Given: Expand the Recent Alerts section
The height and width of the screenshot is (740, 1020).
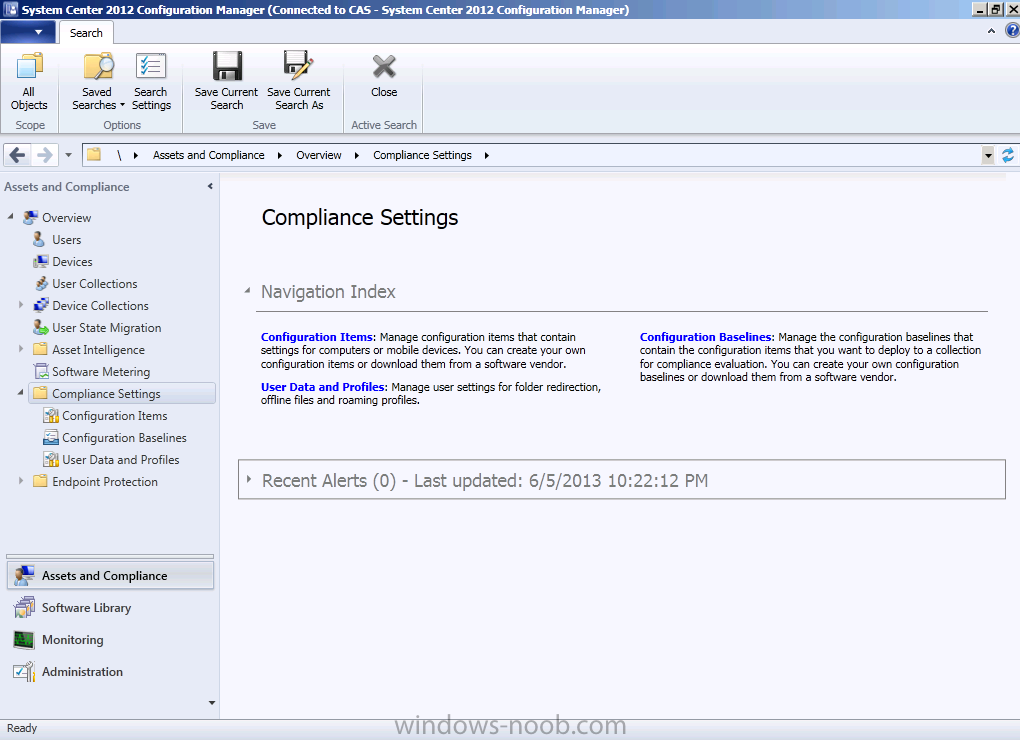Looking at the screenshot, I should click(248, 479).
